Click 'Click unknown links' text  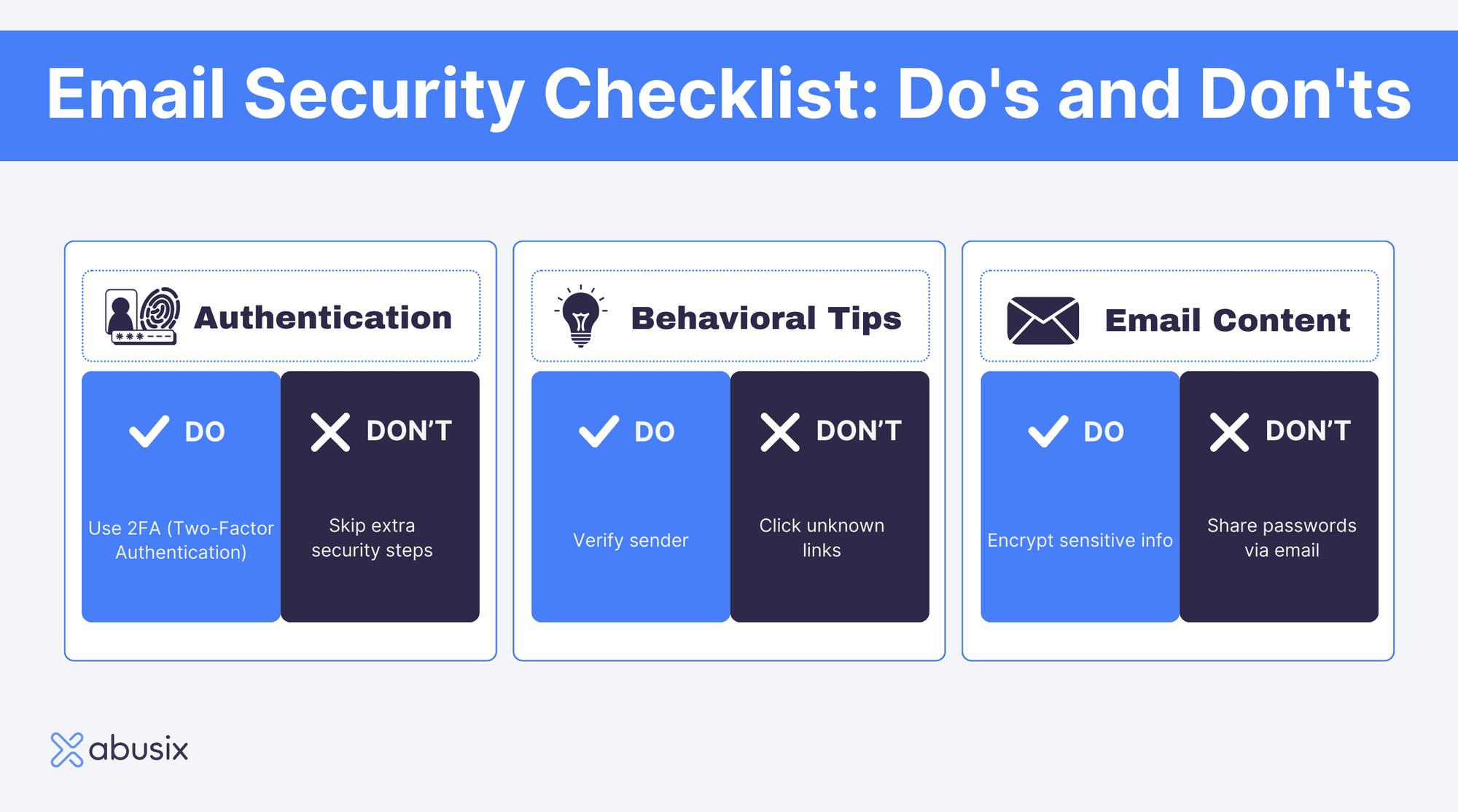click(x=822, y=538)
